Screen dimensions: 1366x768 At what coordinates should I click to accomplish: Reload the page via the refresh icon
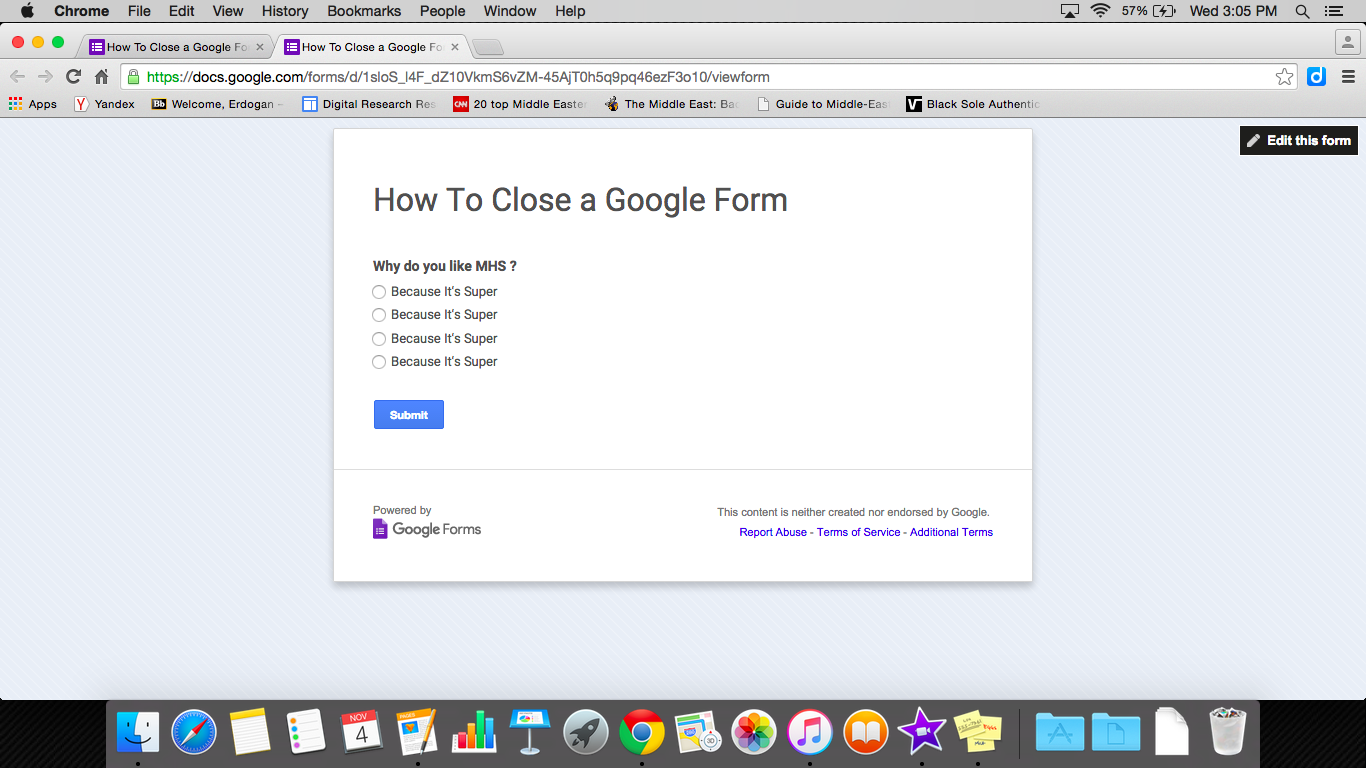pyautogui.click(x=73, y=76)
